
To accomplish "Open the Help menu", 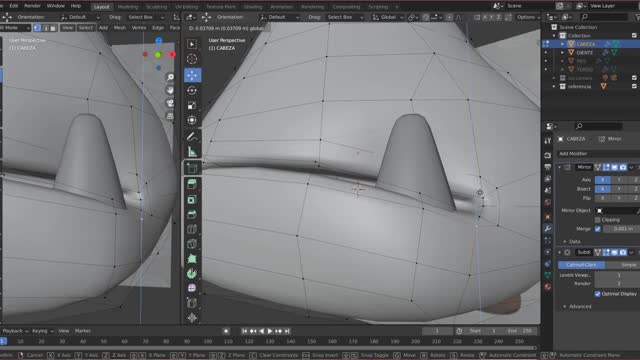I will point(76,6).
